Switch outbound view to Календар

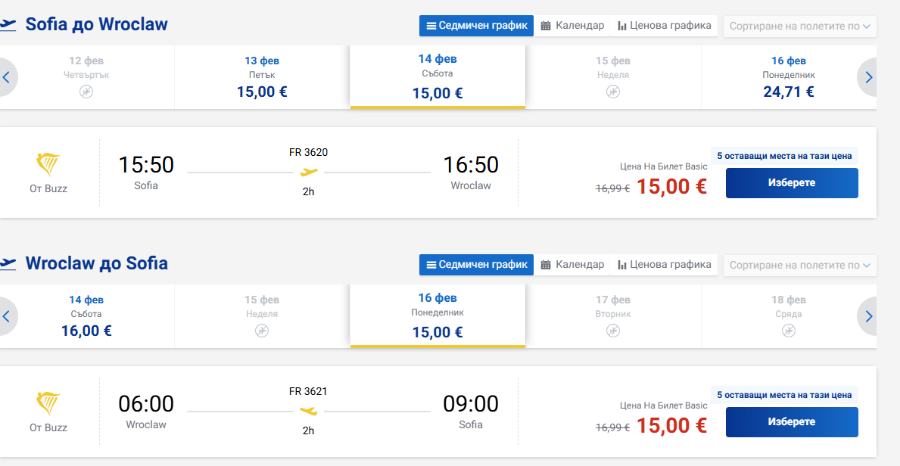[572, 26]
